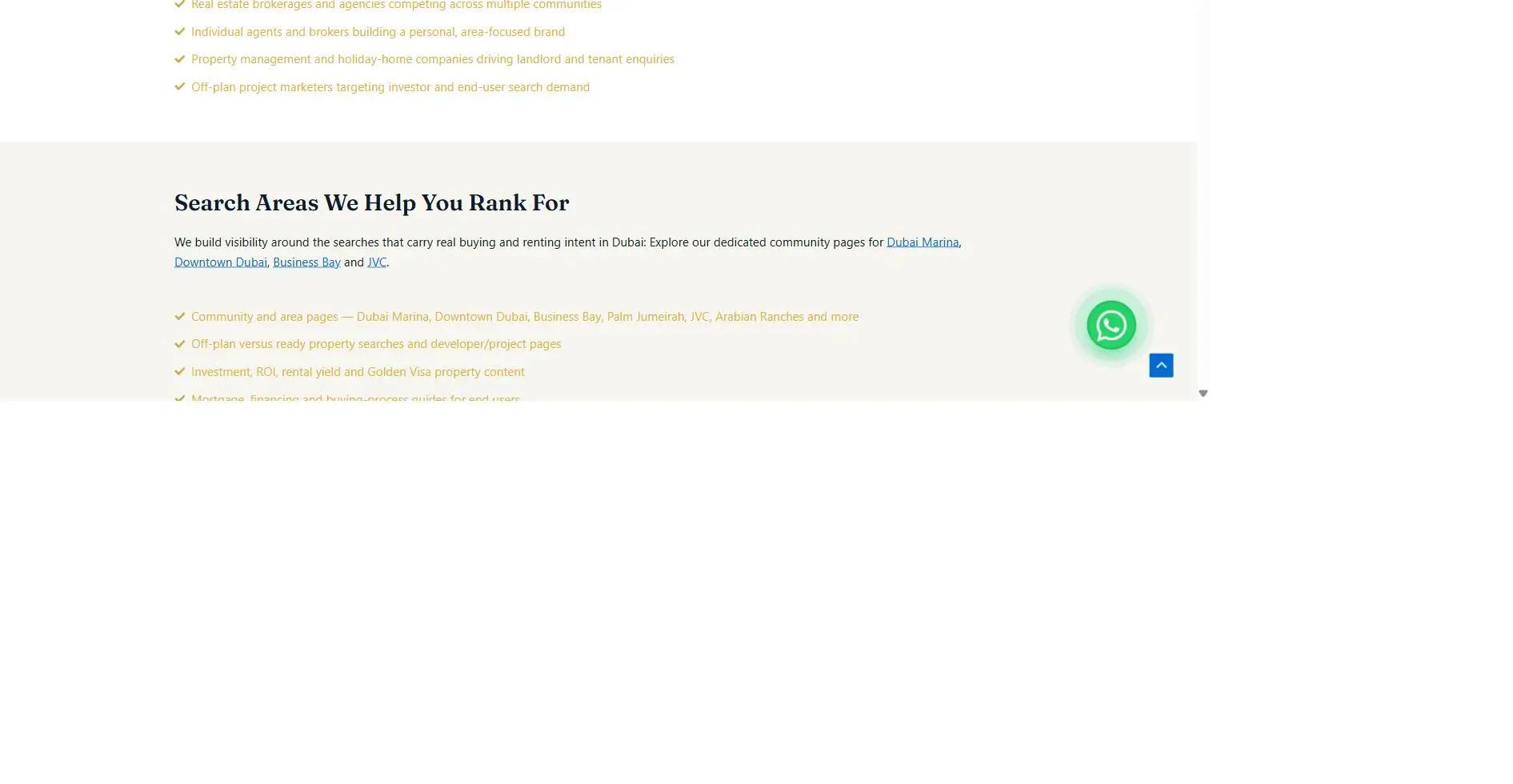Follow the Business Bay link
Viewport: 1513px width, 784px height.
306,262
